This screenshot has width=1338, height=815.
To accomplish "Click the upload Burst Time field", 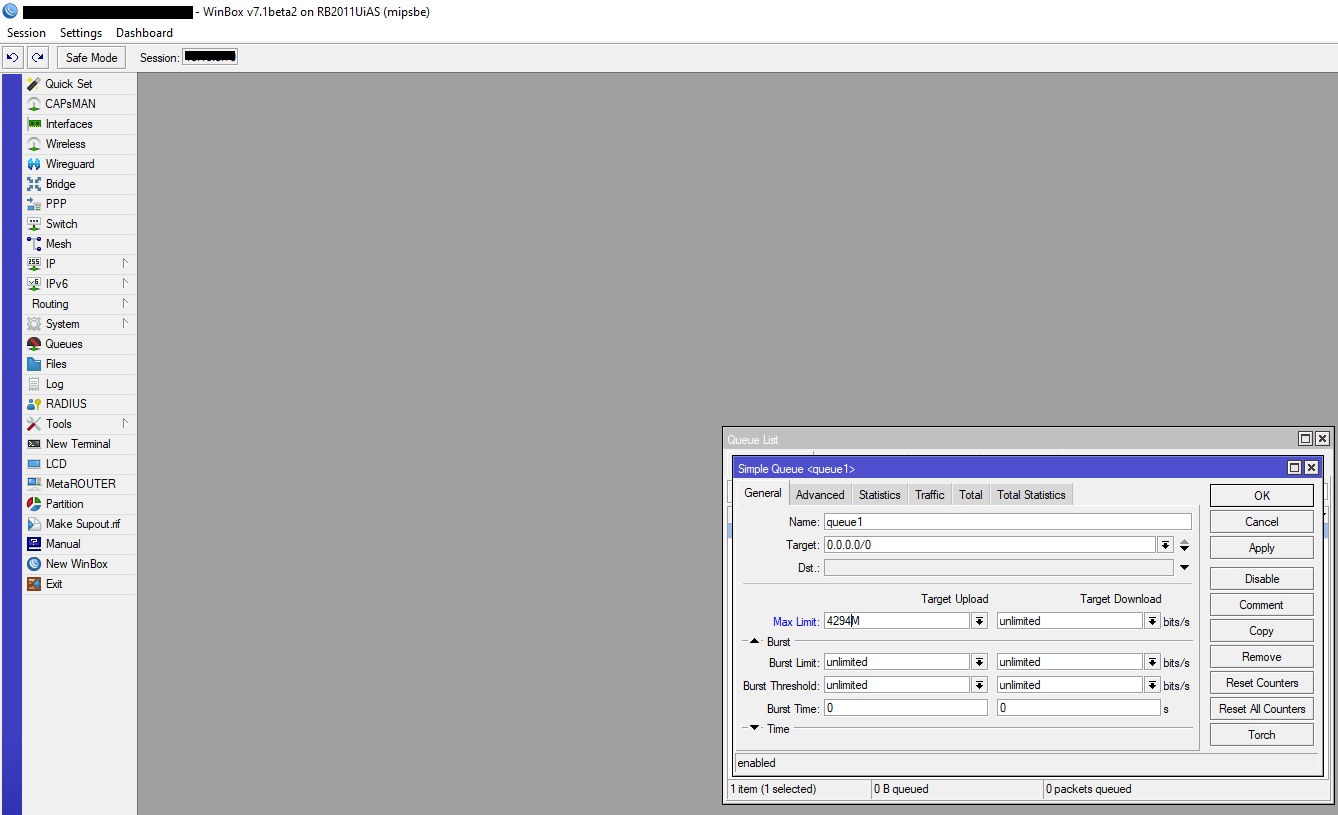I will pyautogui.click(x=905, y=708).
